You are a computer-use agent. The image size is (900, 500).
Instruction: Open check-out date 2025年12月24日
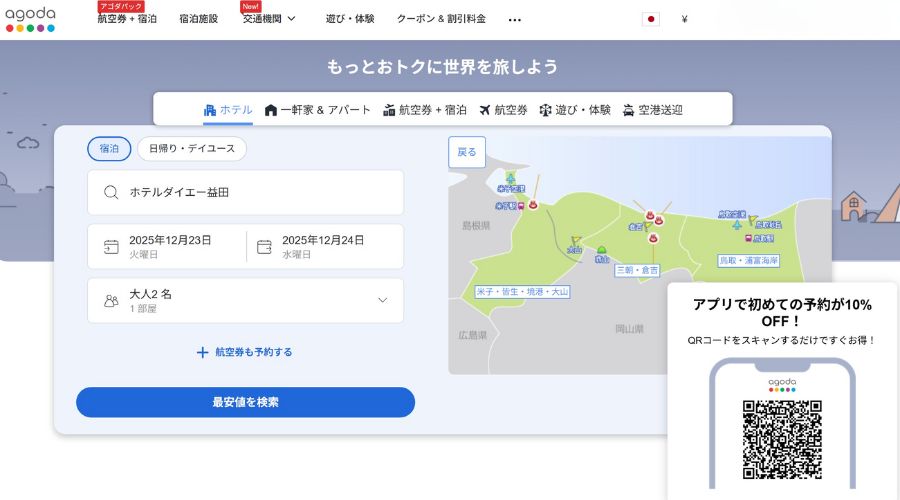pos(325,246)
